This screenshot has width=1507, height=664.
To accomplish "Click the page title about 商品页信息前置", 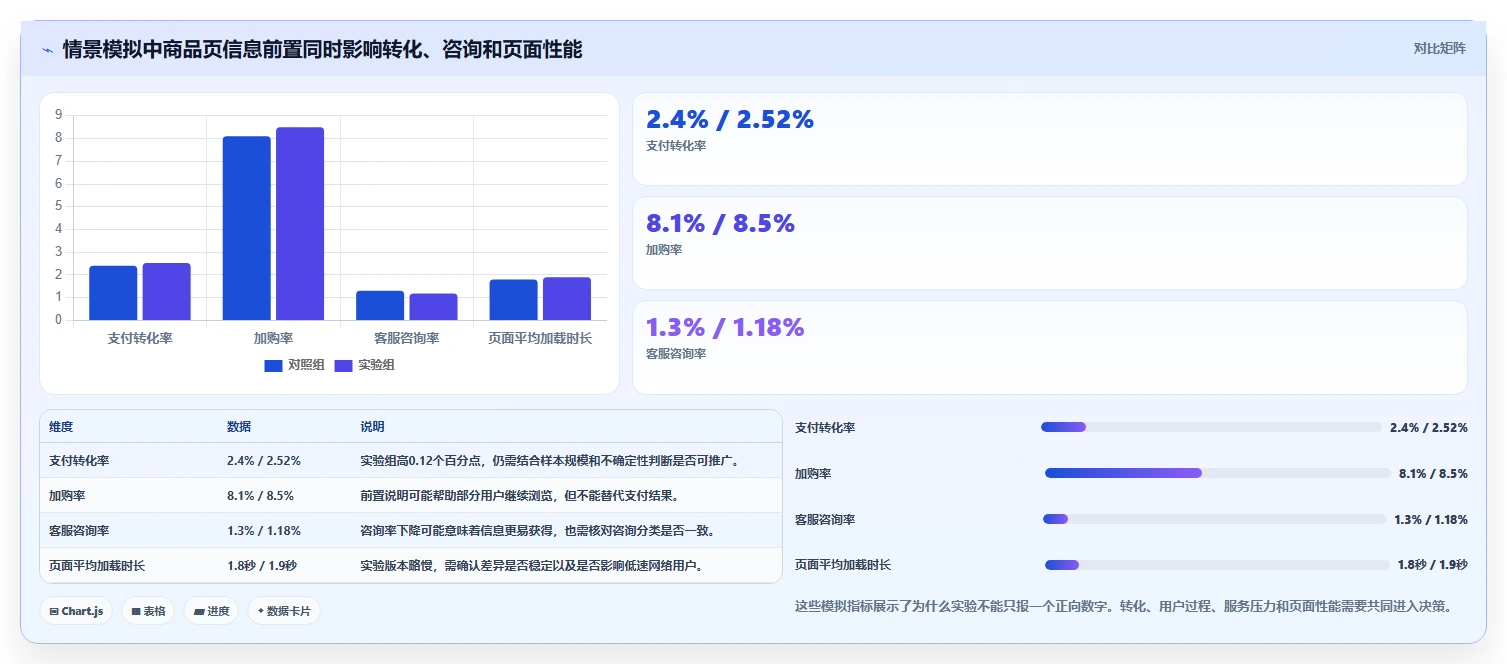I will point(322,49).
